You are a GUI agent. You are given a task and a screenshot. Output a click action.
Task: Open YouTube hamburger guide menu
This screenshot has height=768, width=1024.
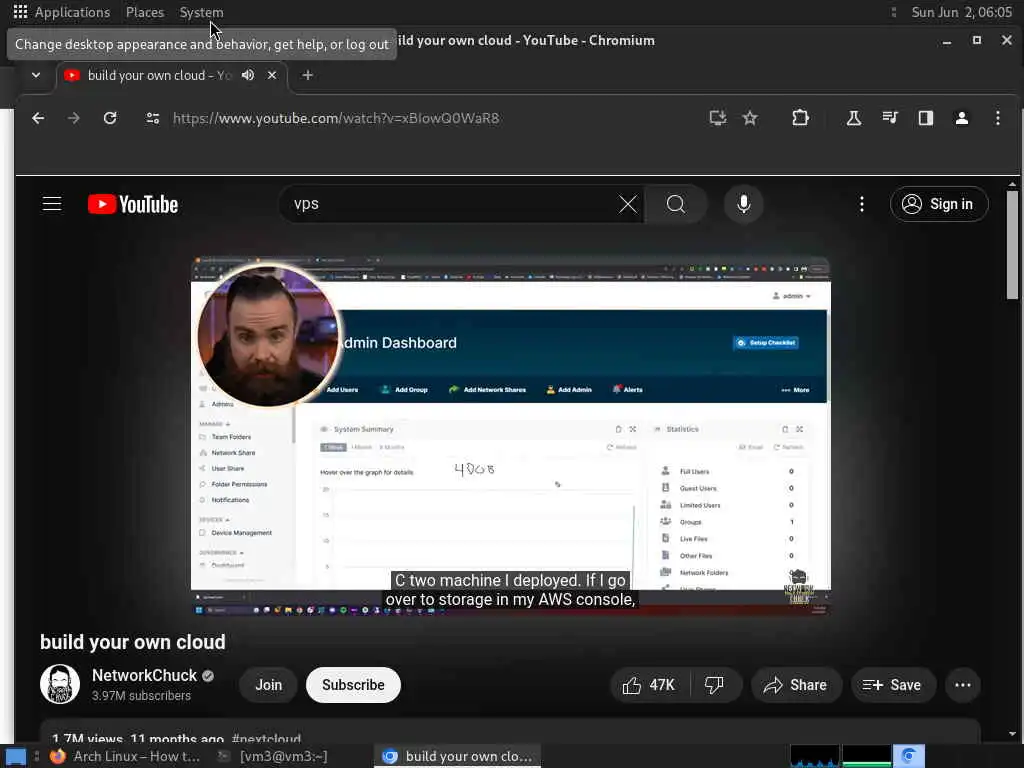click(x=52, y=204)
